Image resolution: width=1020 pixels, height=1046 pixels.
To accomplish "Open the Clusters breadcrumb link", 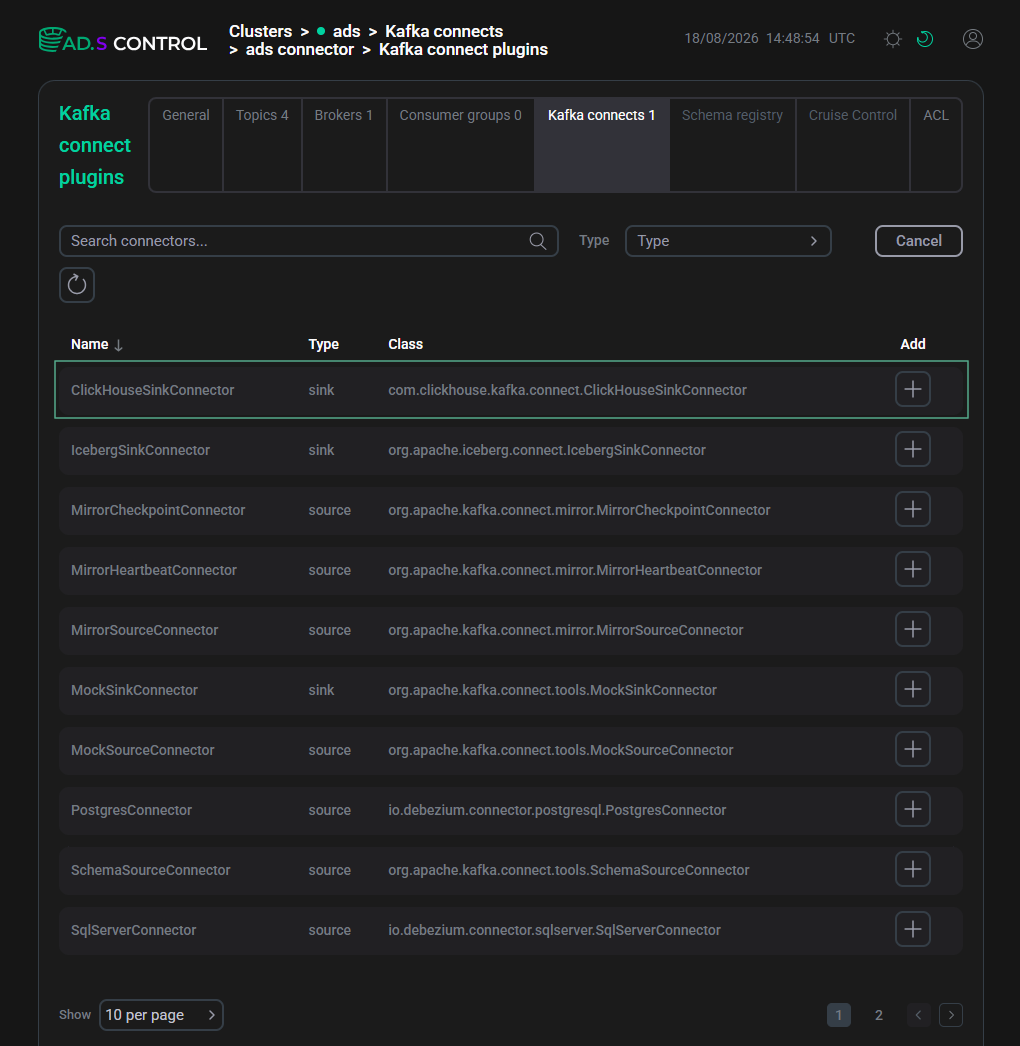I will (x=260, y=31).
